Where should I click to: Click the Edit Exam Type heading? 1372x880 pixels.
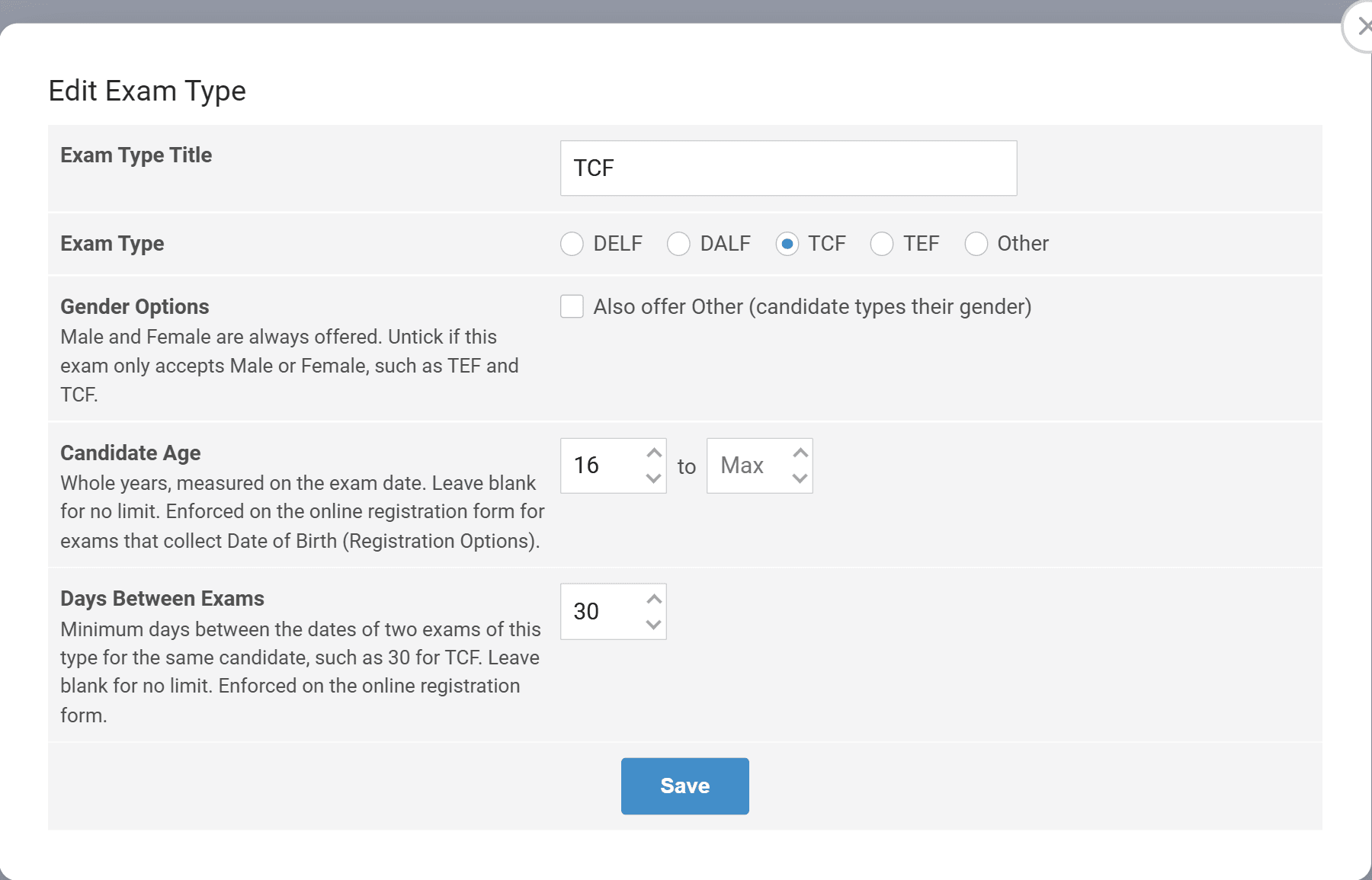point(147,91)
